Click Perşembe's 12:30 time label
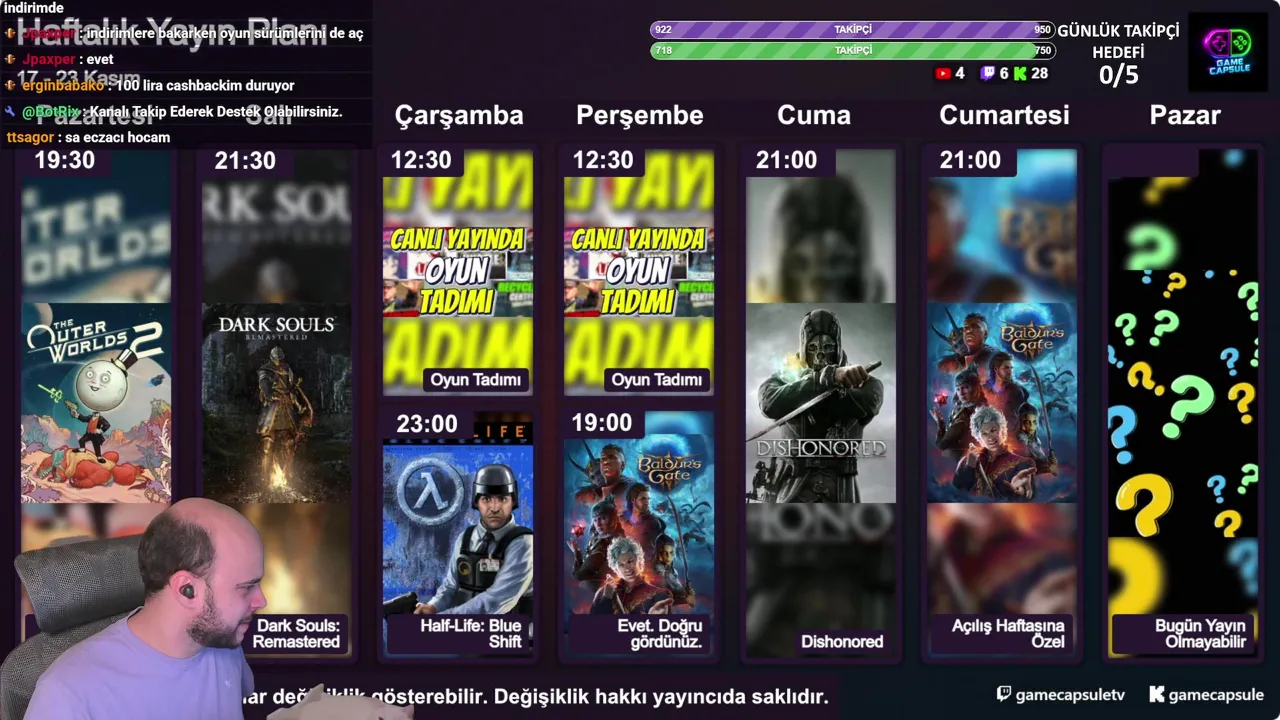The image size is (1280, 720). coord(603,160)
